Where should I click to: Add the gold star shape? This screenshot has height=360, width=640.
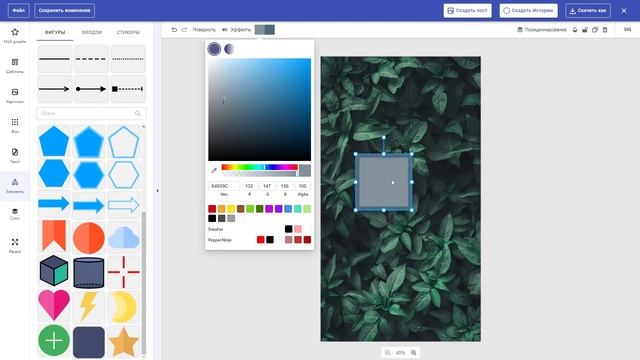pos(124,341)
